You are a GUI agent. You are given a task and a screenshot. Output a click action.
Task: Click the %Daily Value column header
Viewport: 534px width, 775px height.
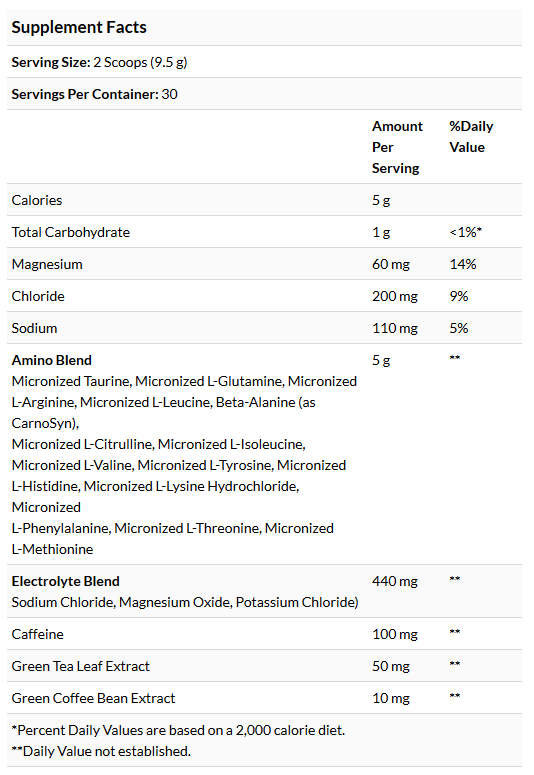tap(471, 137)
